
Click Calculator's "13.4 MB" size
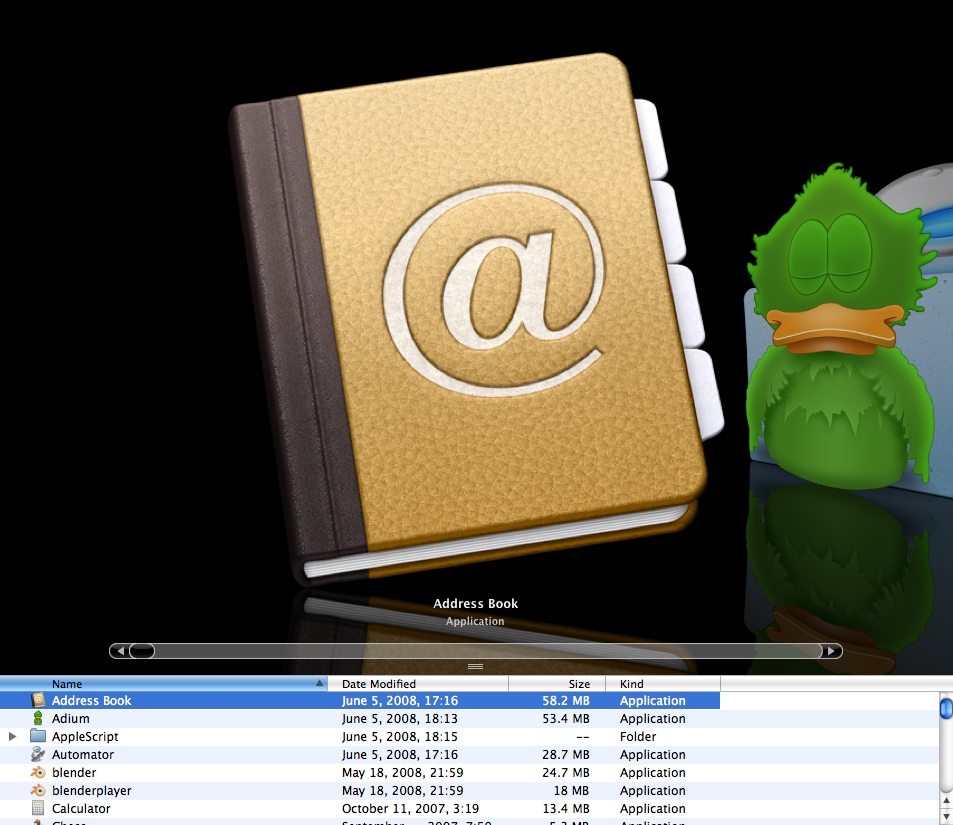[x=566, y=809]
